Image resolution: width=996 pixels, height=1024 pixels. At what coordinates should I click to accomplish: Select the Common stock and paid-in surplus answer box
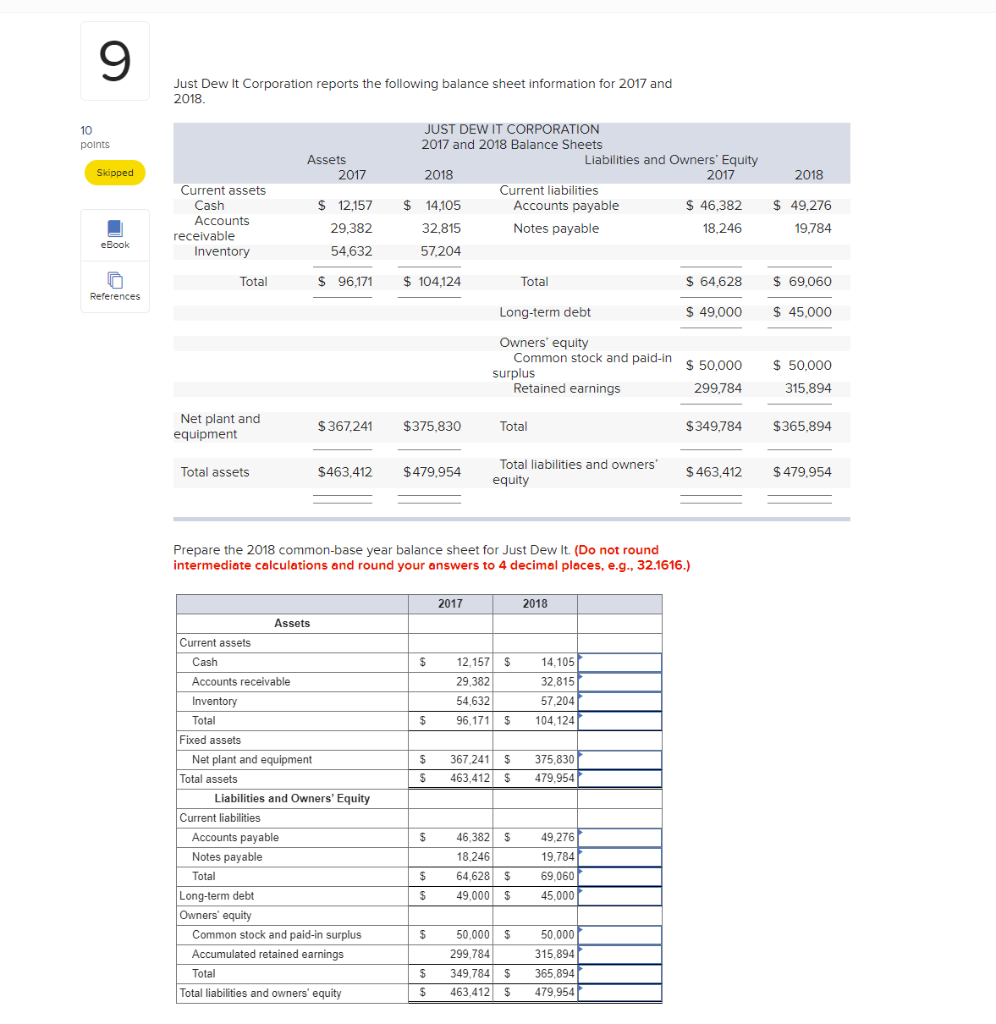(x=620, y=934)
